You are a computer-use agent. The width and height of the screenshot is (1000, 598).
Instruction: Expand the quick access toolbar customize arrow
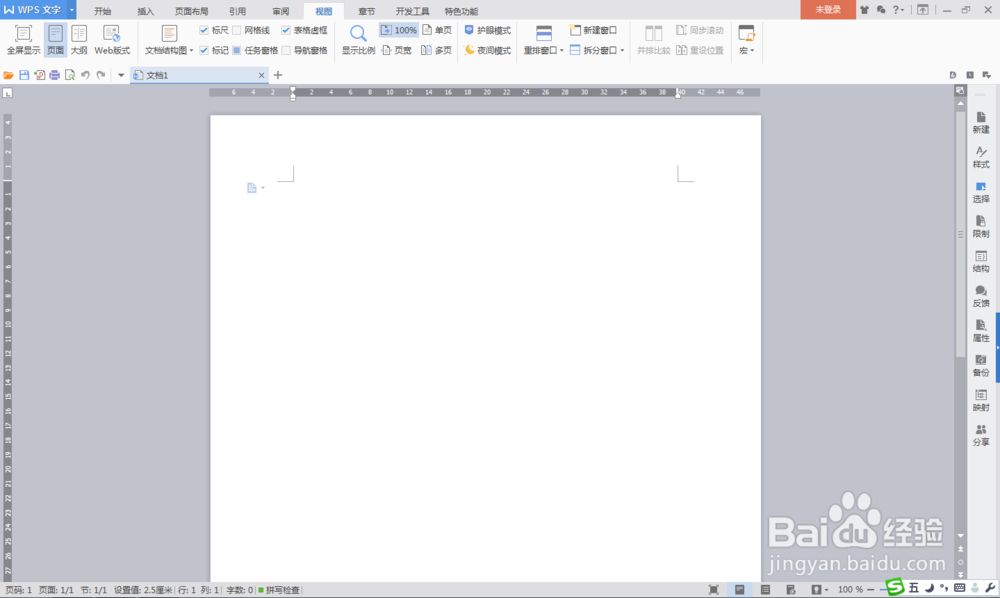[x=121, y=75]
